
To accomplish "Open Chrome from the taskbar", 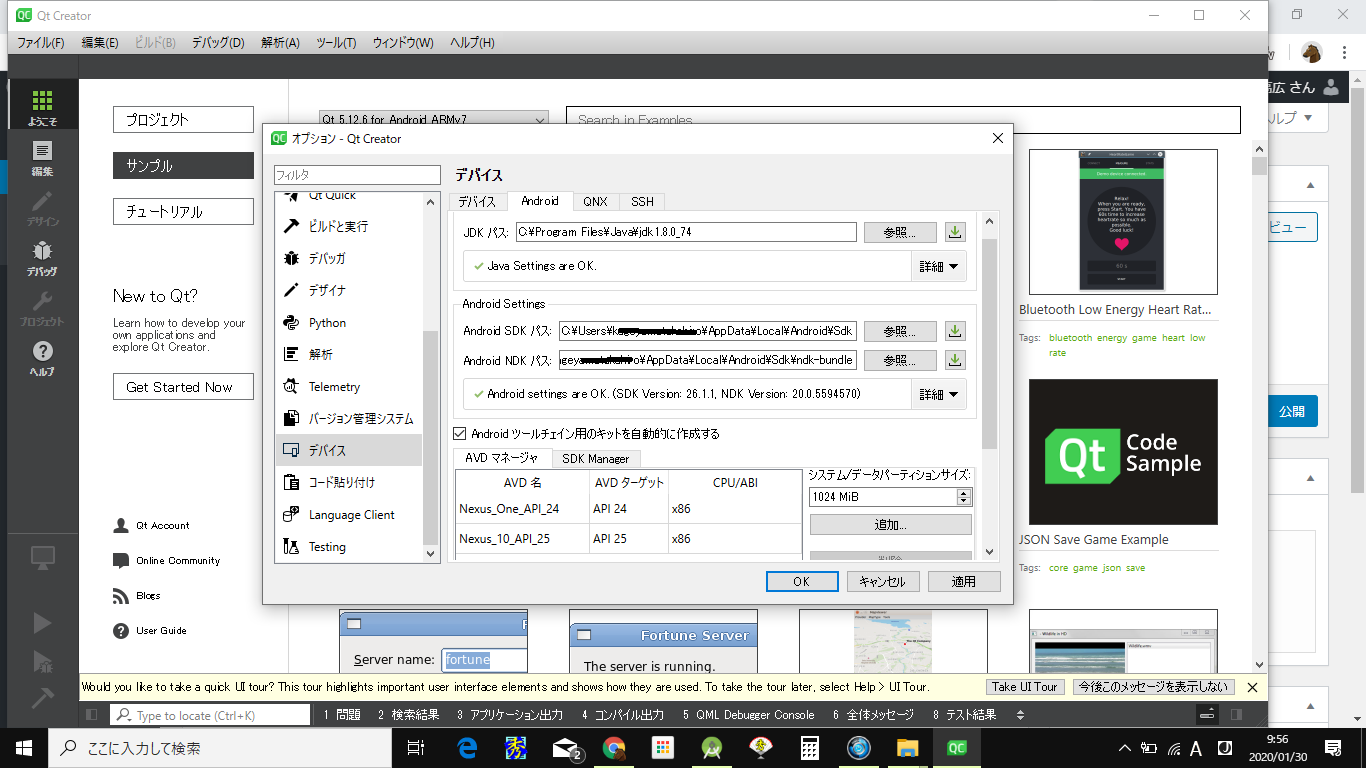I will (x=614, y=748).
